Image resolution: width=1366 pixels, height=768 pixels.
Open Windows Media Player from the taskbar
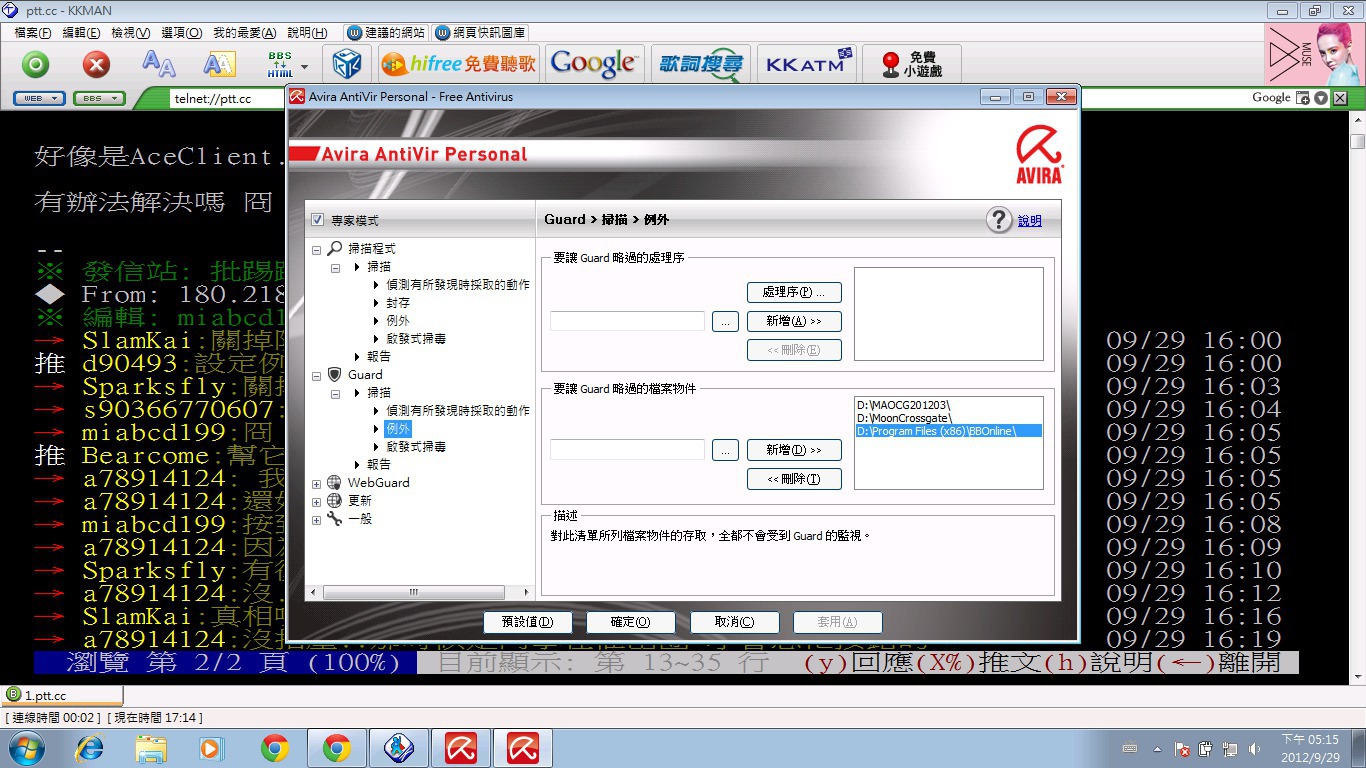coord(212,748)
